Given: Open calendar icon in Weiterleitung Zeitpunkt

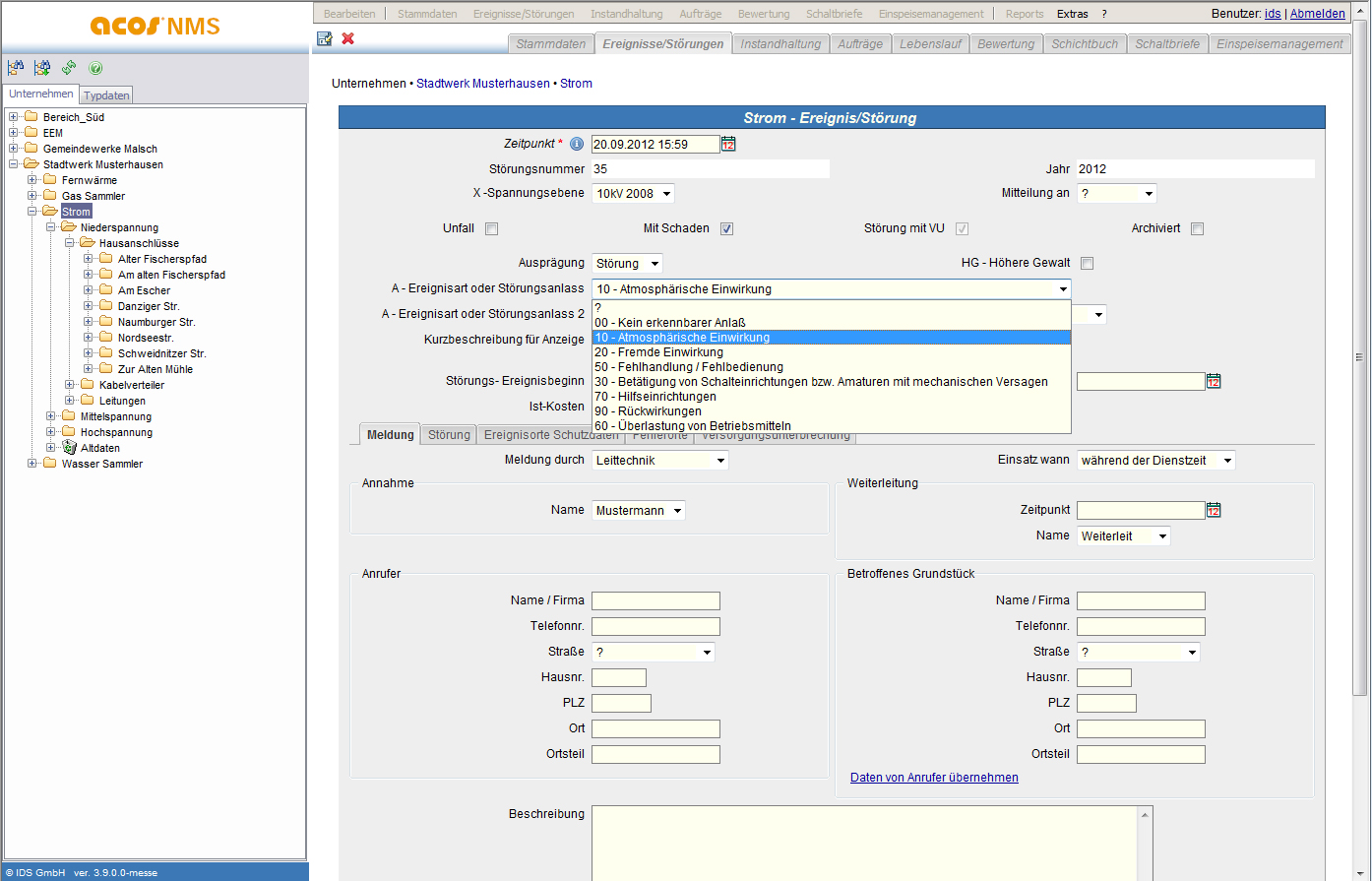Looking at the screenshot, I should click(1214, 510).
